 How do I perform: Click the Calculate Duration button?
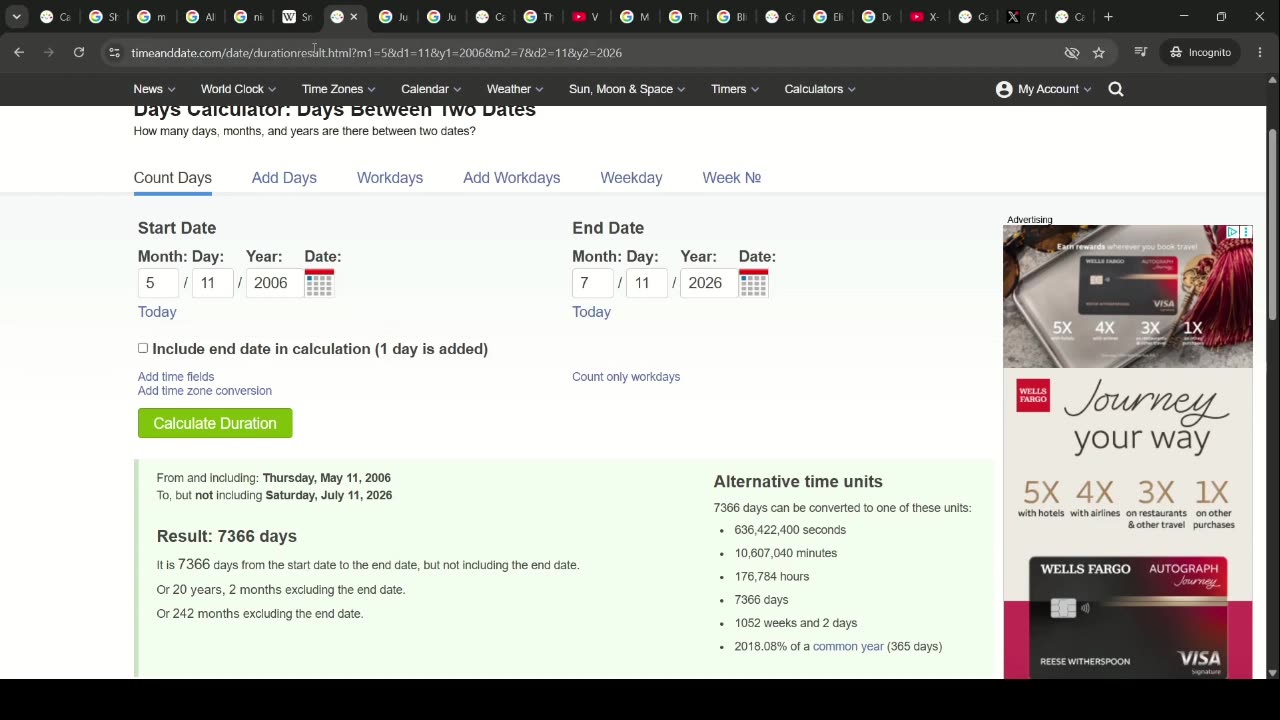(x=215, y=423)
